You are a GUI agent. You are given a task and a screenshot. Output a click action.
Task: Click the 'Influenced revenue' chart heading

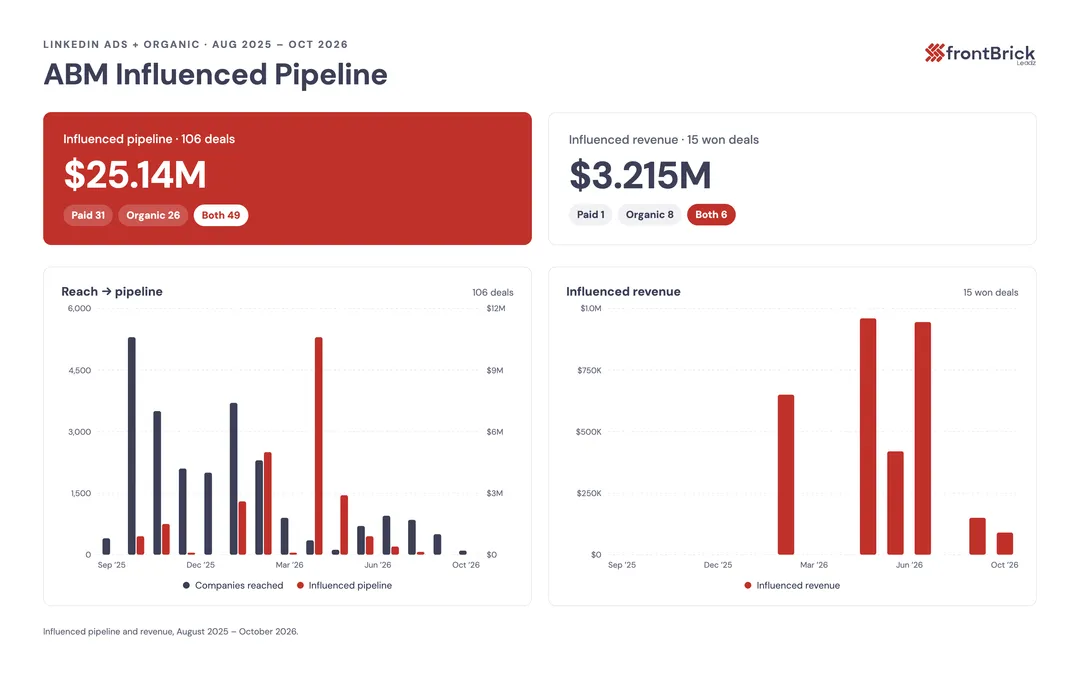623,291
